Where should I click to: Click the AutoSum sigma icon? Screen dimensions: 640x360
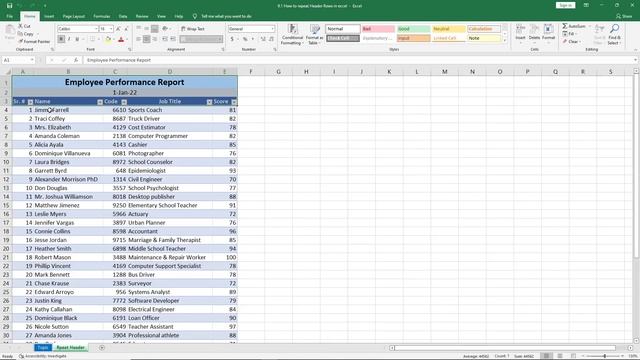click(x=565, y=26)
